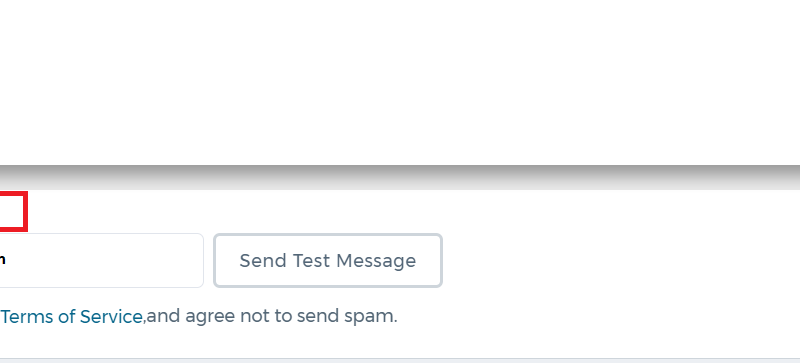Open the Terms of Service link
The width and height of the screenshot is (800, 363).
[71, 317]
